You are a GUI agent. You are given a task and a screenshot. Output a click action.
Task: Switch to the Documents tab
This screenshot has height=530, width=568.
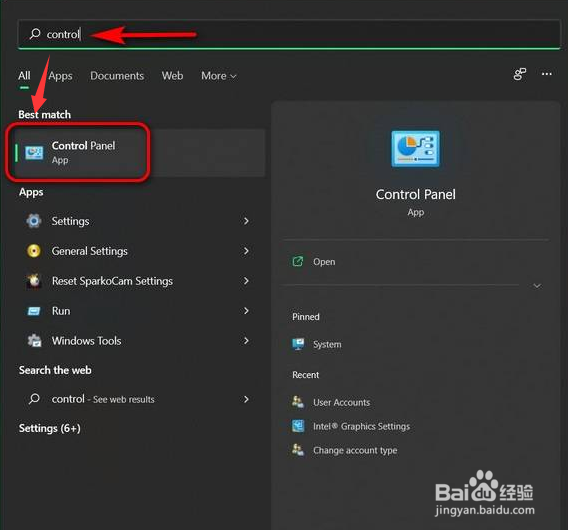(x=117, y=76)
